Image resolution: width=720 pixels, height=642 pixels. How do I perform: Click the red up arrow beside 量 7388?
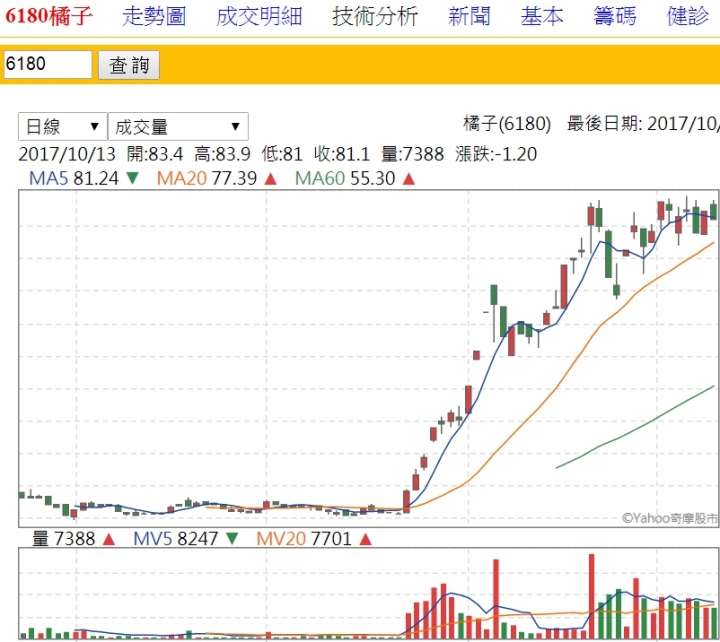pyautogui.click(x=109, y=539)
